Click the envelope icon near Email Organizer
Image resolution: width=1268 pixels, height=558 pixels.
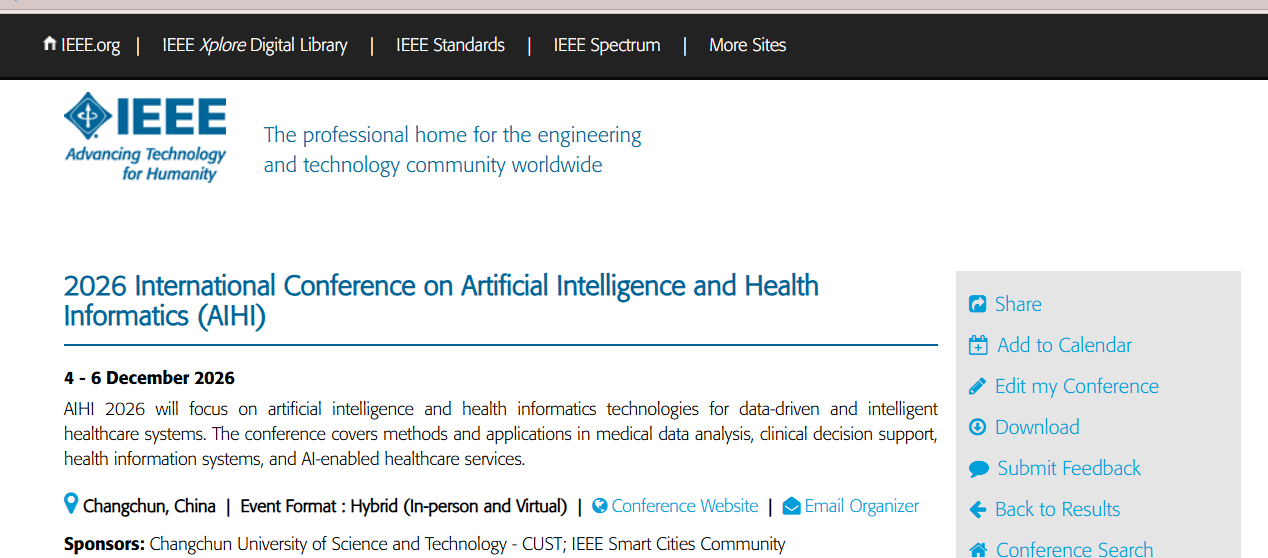[x=791, y=506]
